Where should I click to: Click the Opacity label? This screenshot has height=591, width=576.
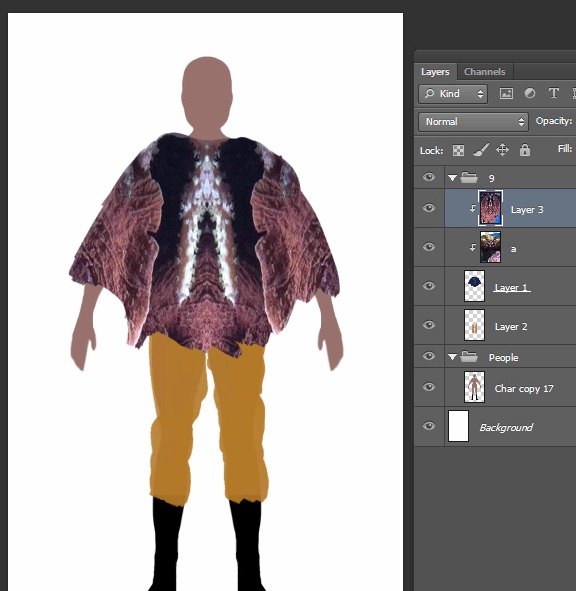[554, 121]
